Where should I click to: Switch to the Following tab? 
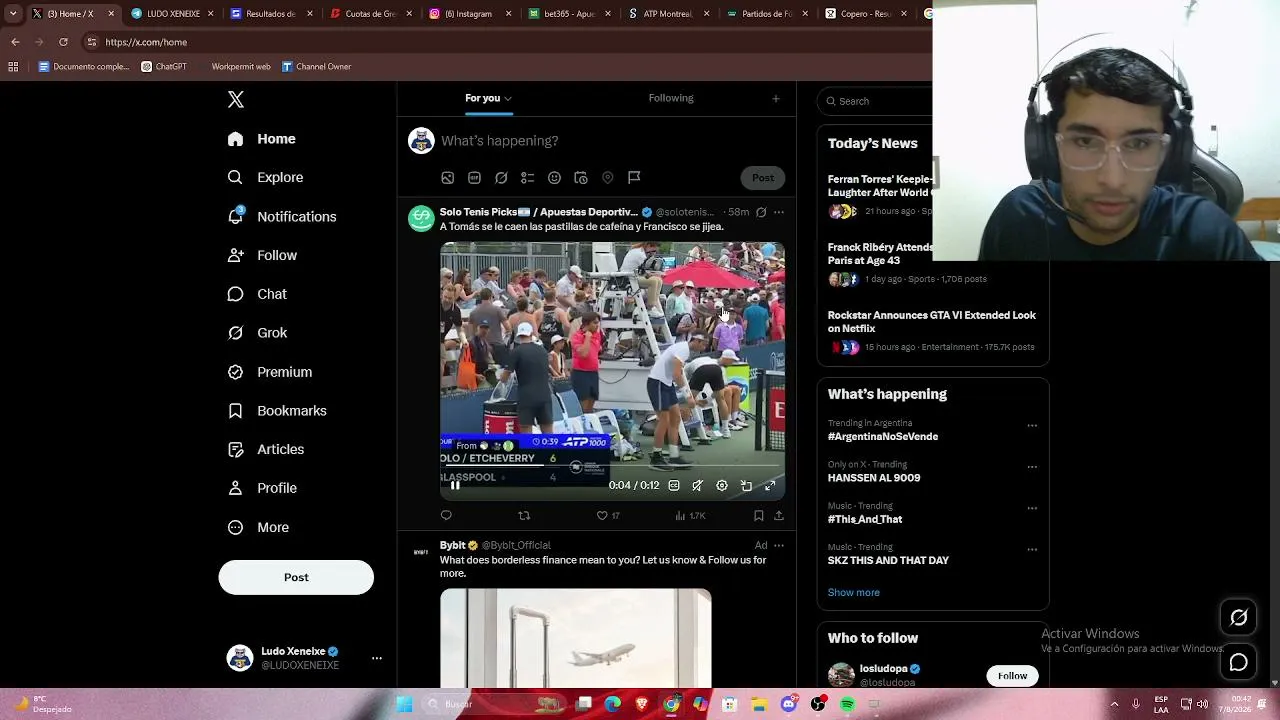(671, 98)
